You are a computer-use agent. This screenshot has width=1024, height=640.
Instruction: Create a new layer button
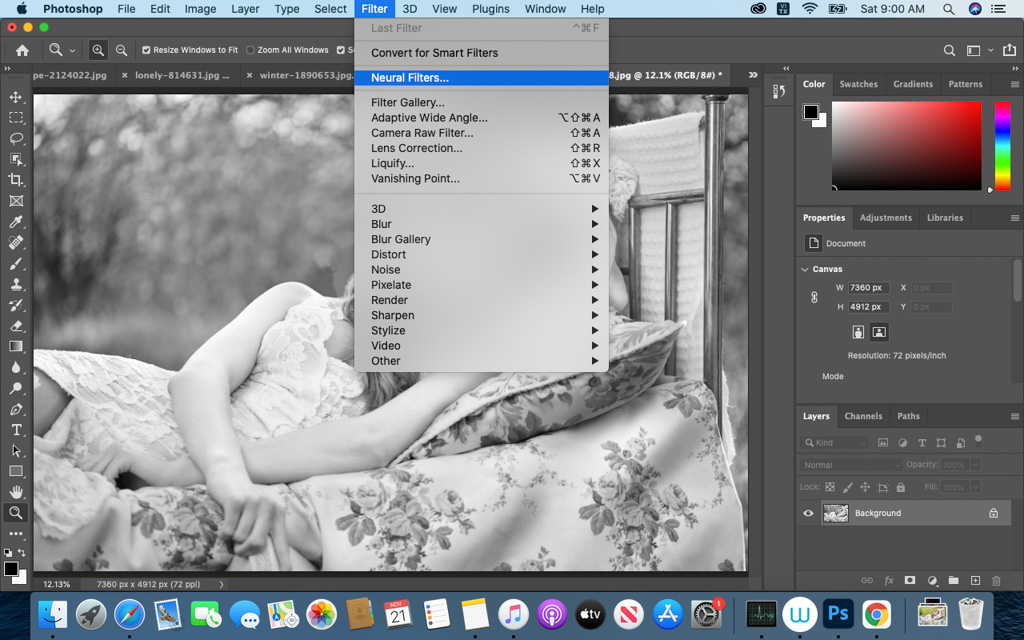[x=975, y=580]
